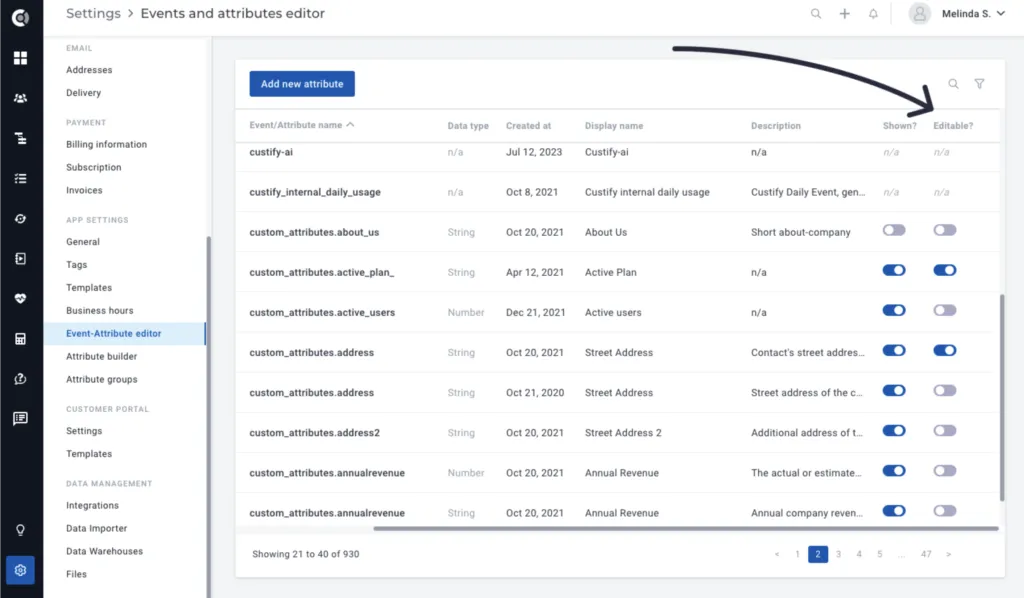Image resolution: width=1024 pixels, height=598 pixels.
Task: Sort by Event/Attribute name column arrow
Action: point(351,125)
